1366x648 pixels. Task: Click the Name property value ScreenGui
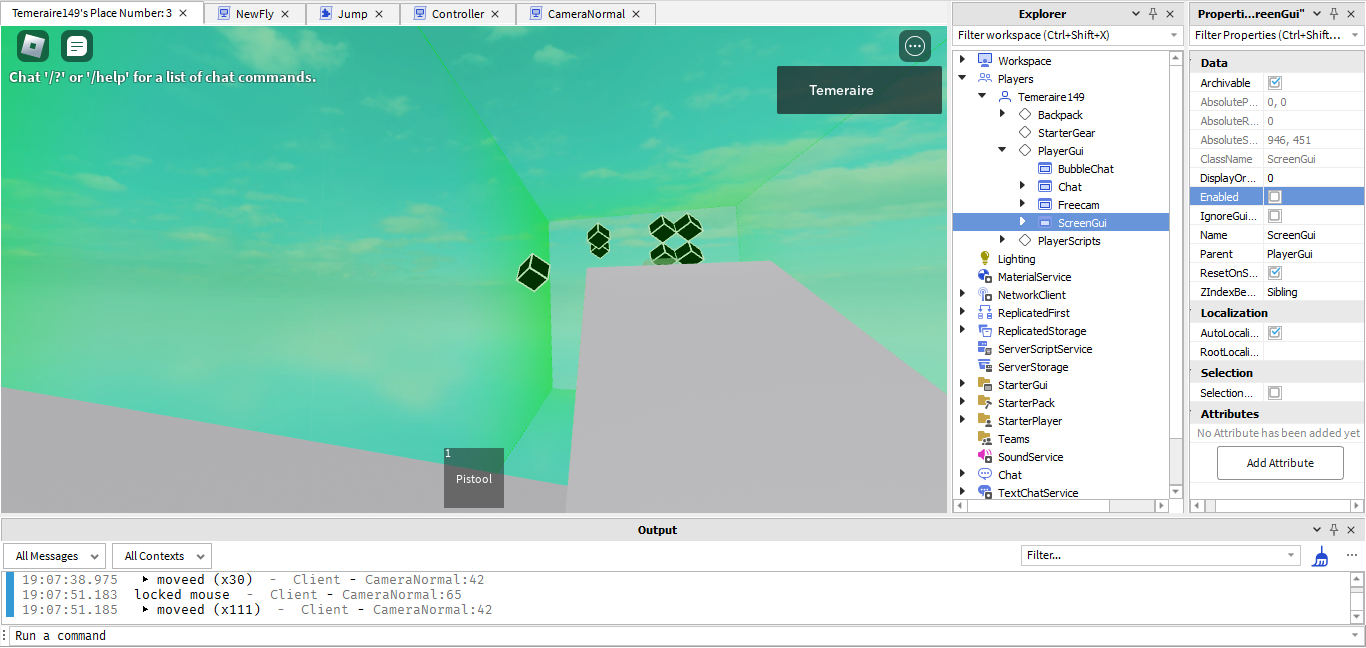[1313, 235]
